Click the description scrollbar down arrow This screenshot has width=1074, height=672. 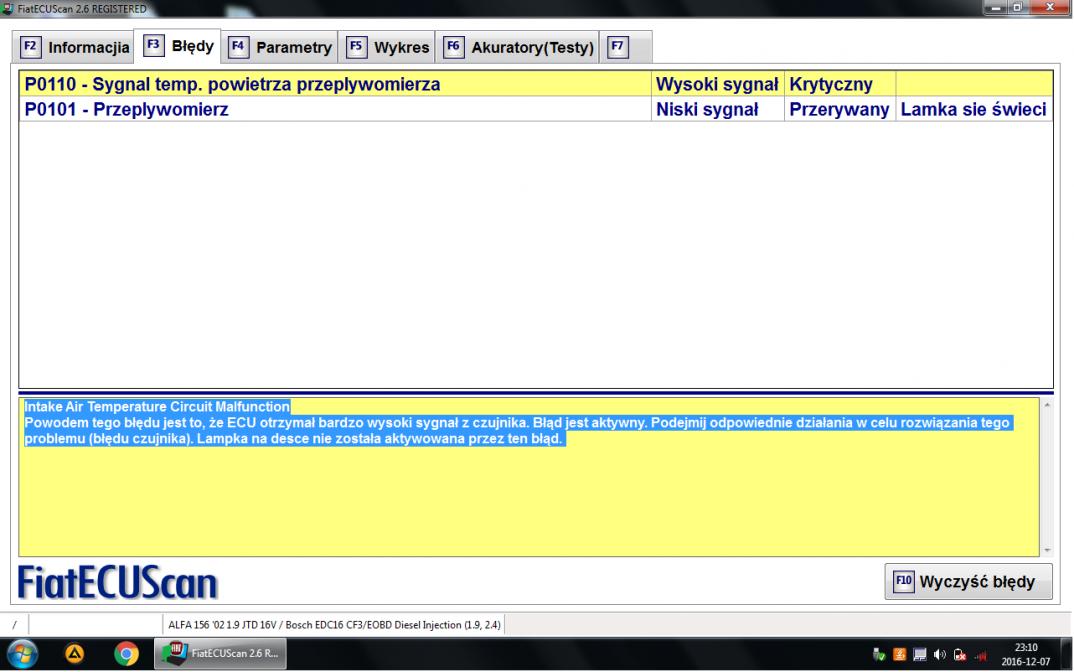1047,550
